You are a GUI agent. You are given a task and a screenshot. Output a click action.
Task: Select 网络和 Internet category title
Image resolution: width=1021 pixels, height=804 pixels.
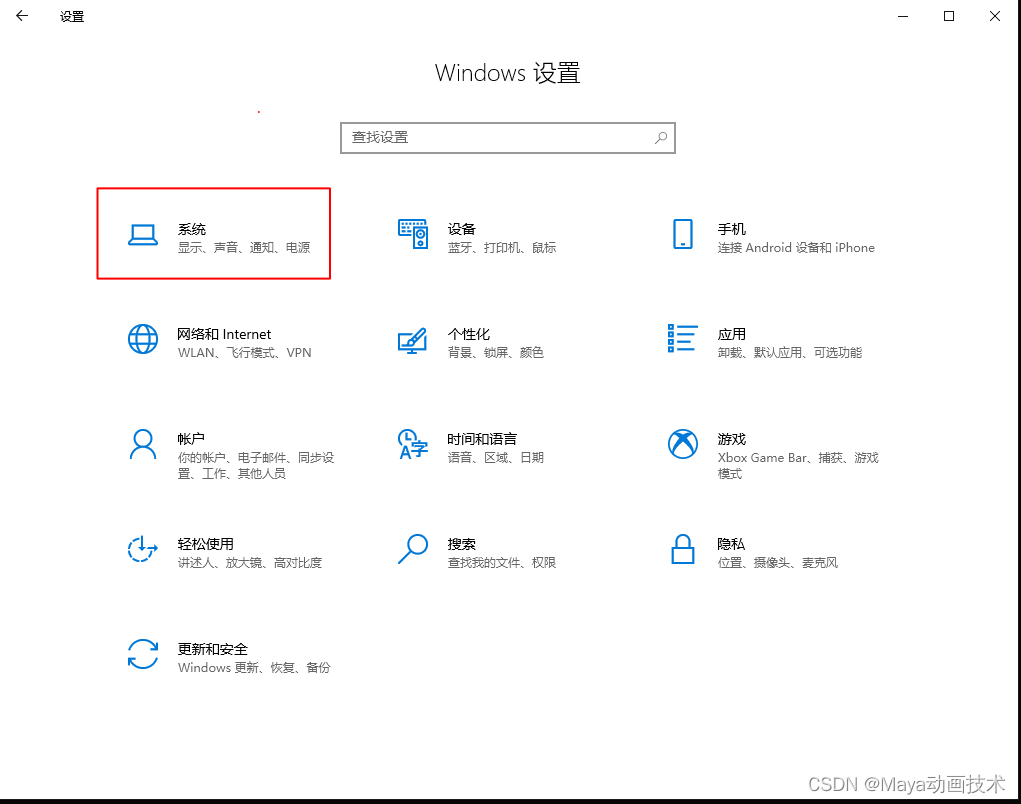[224, 334]
